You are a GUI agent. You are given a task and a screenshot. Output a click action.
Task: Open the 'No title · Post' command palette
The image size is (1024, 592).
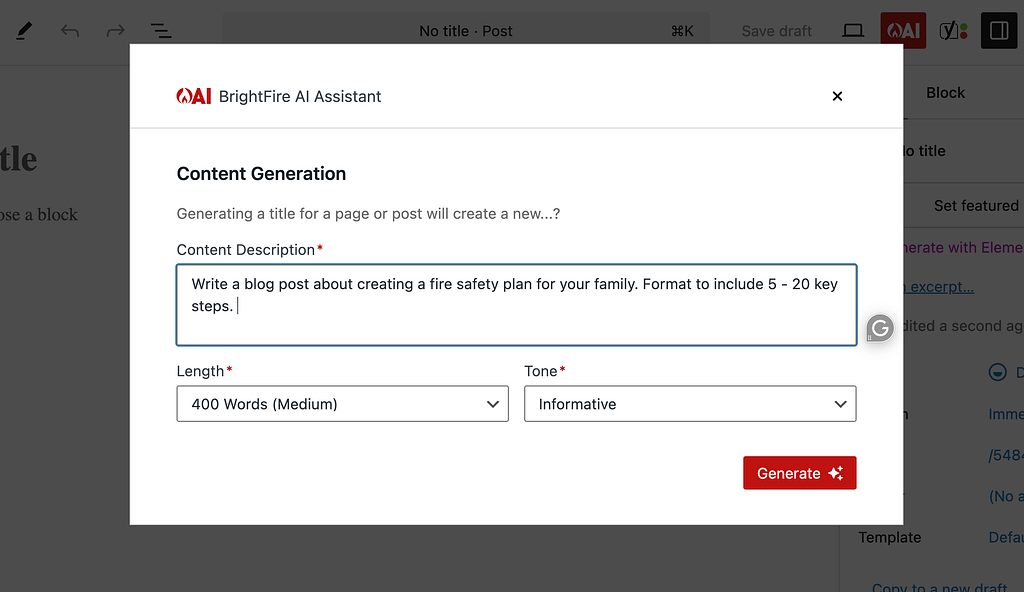click(466, 31)
